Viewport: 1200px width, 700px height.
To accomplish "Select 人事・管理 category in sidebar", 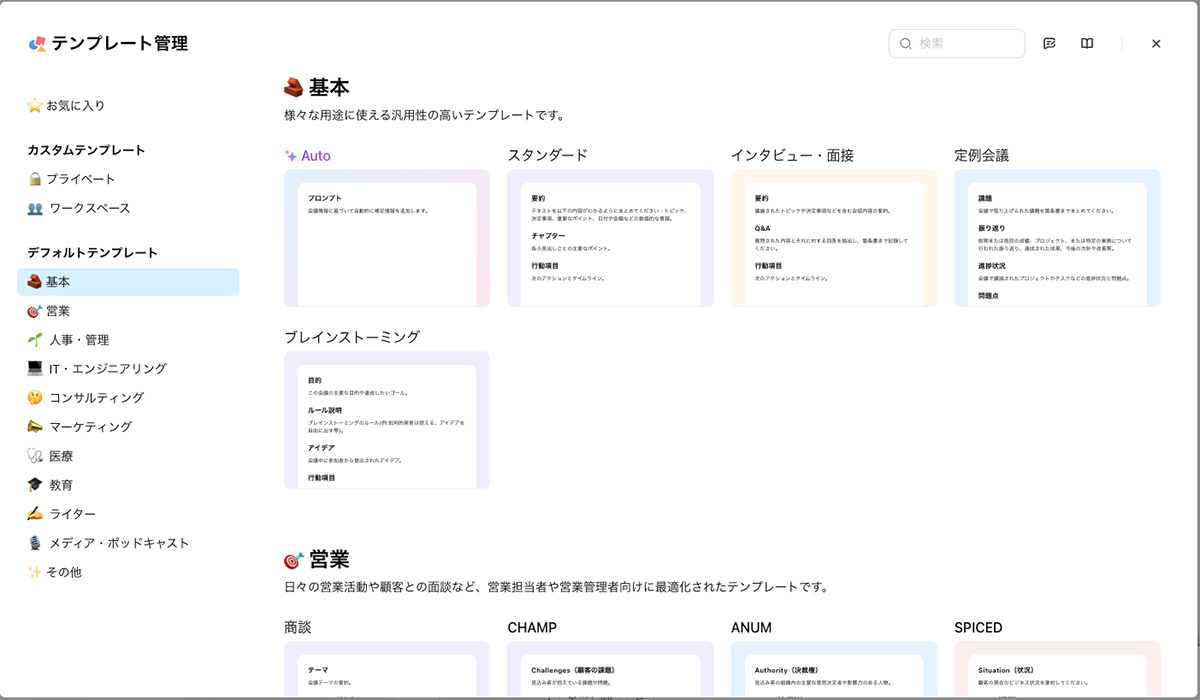I will click(128, 340).
